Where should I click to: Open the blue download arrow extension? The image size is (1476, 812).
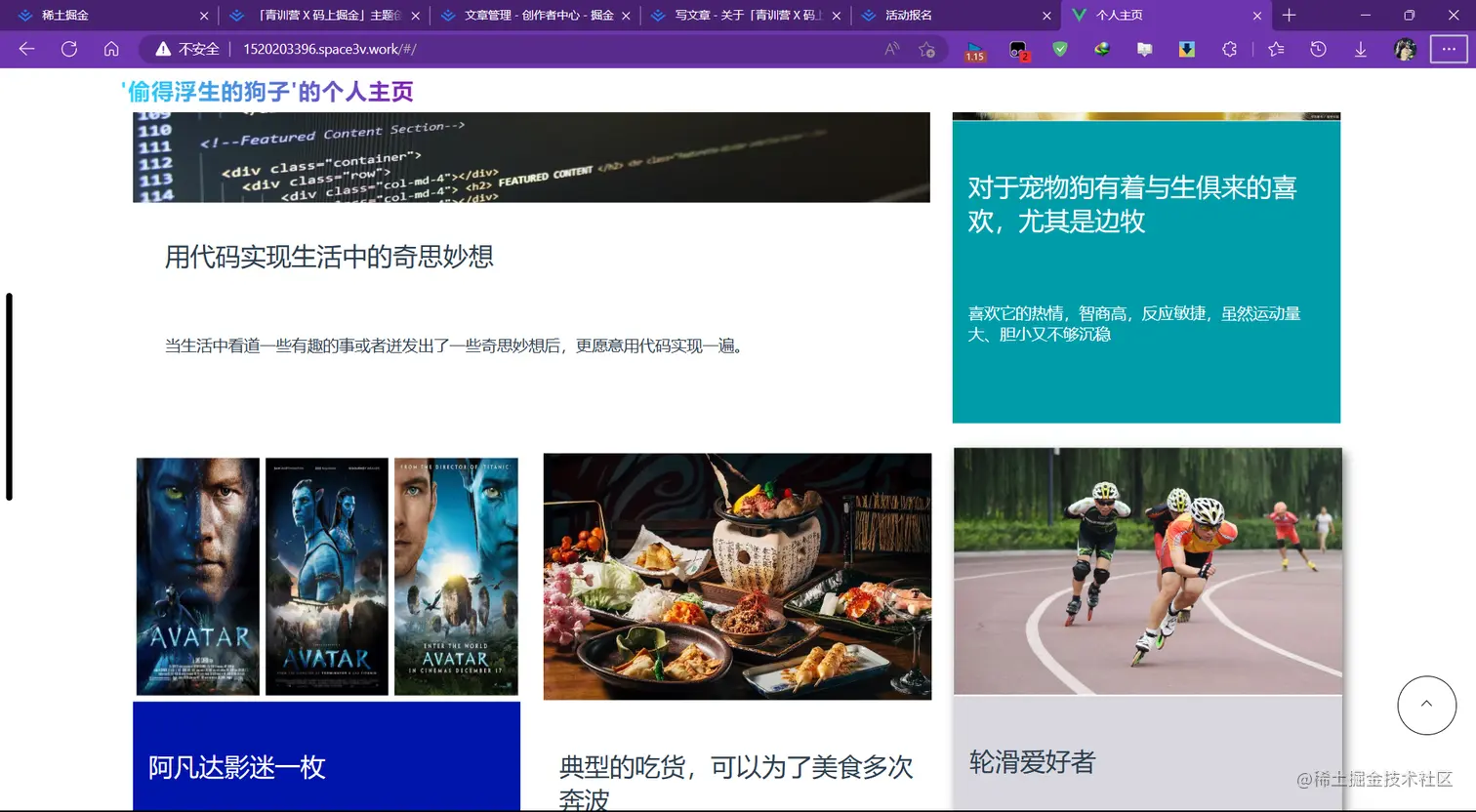coord(1187,49)
